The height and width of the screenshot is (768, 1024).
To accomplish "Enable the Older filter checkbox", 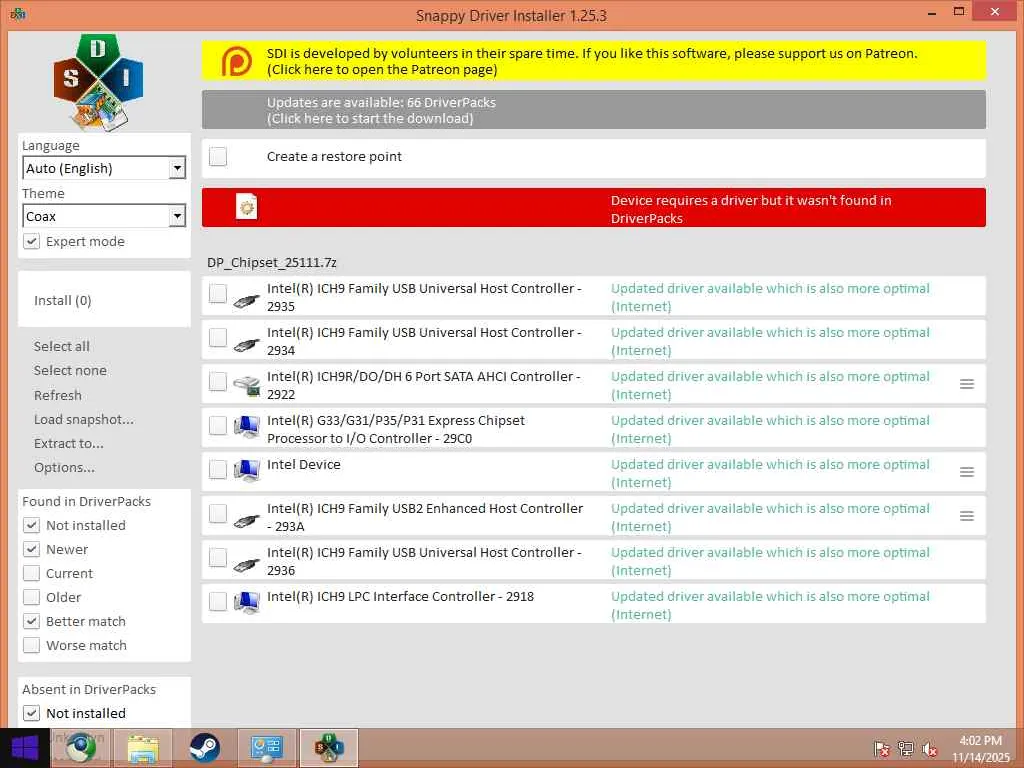I will tap(31, 597).
